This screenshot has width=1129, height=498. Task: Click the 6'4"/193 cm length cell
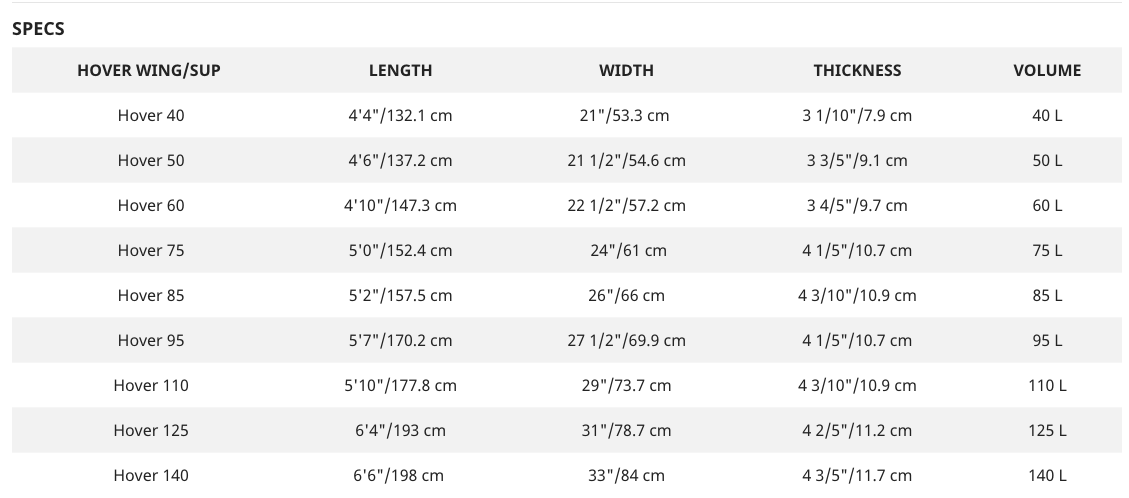pos(400,430)
